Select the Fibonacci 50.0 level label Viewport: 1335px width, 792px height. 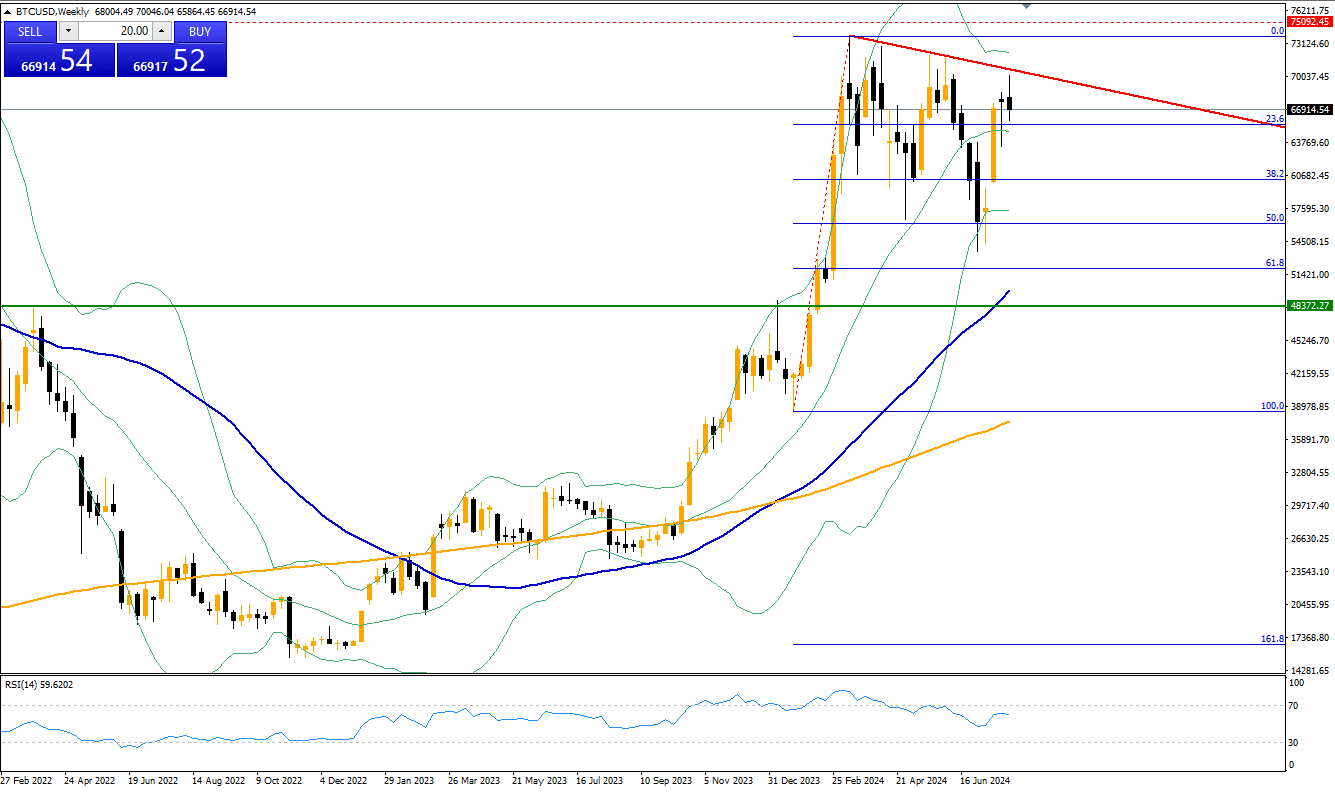click(1274, 217)
